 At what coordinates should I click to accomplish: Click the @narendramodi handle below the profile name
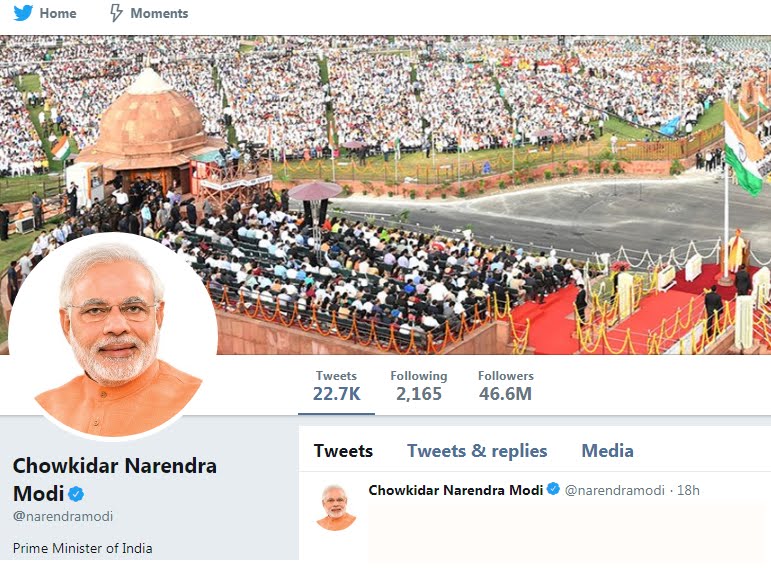[63, 516]
